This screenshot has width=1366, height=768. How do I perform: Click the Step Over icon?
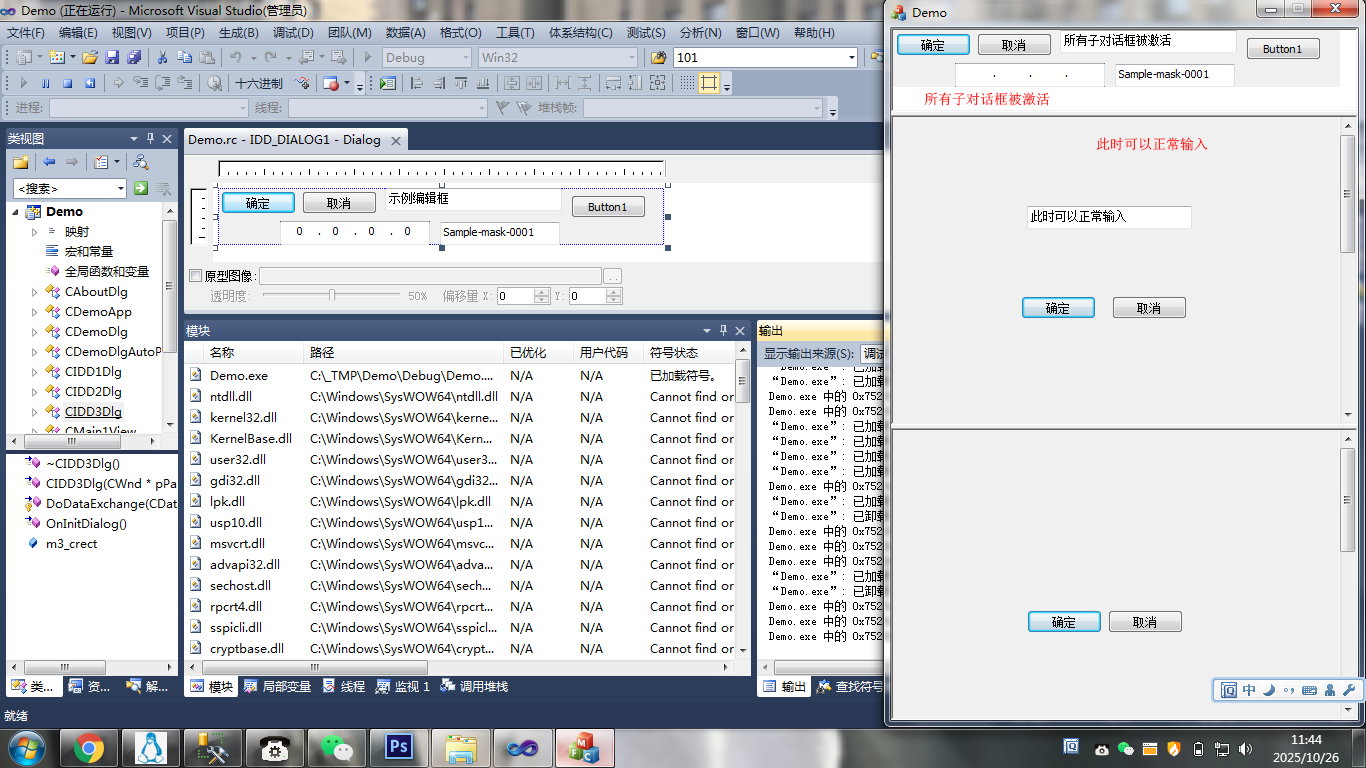(x=162, y=83)
